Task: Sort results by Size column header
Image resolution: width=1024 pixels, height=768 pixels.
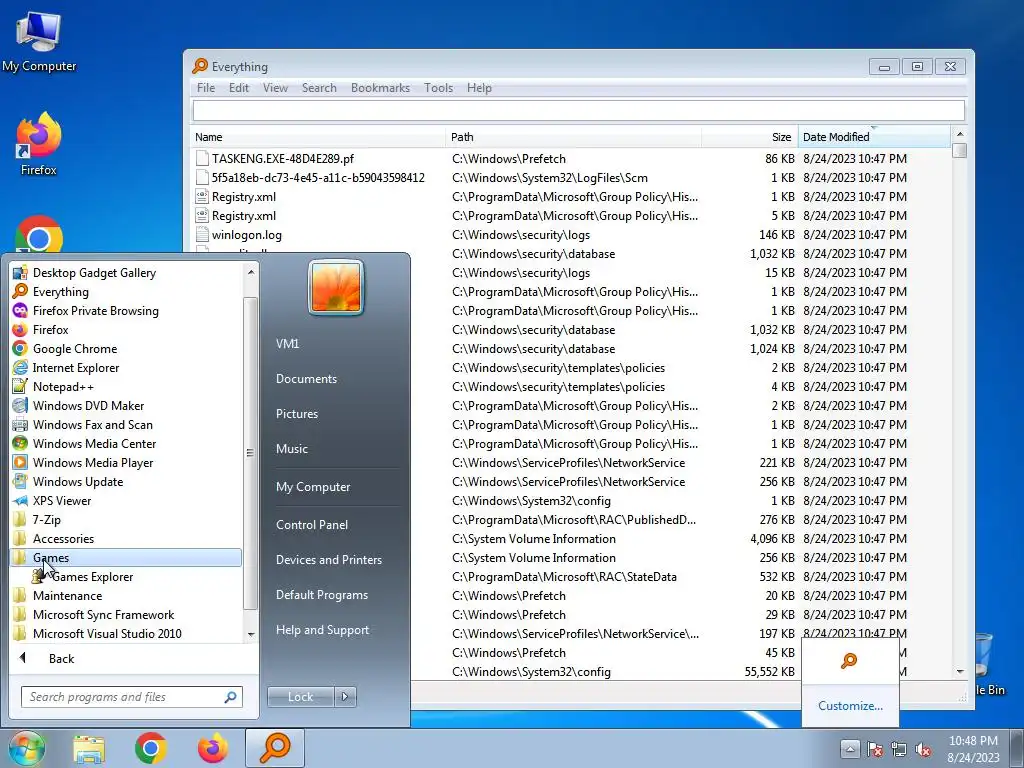Action: pyautogui.click(x=749, y=137)
